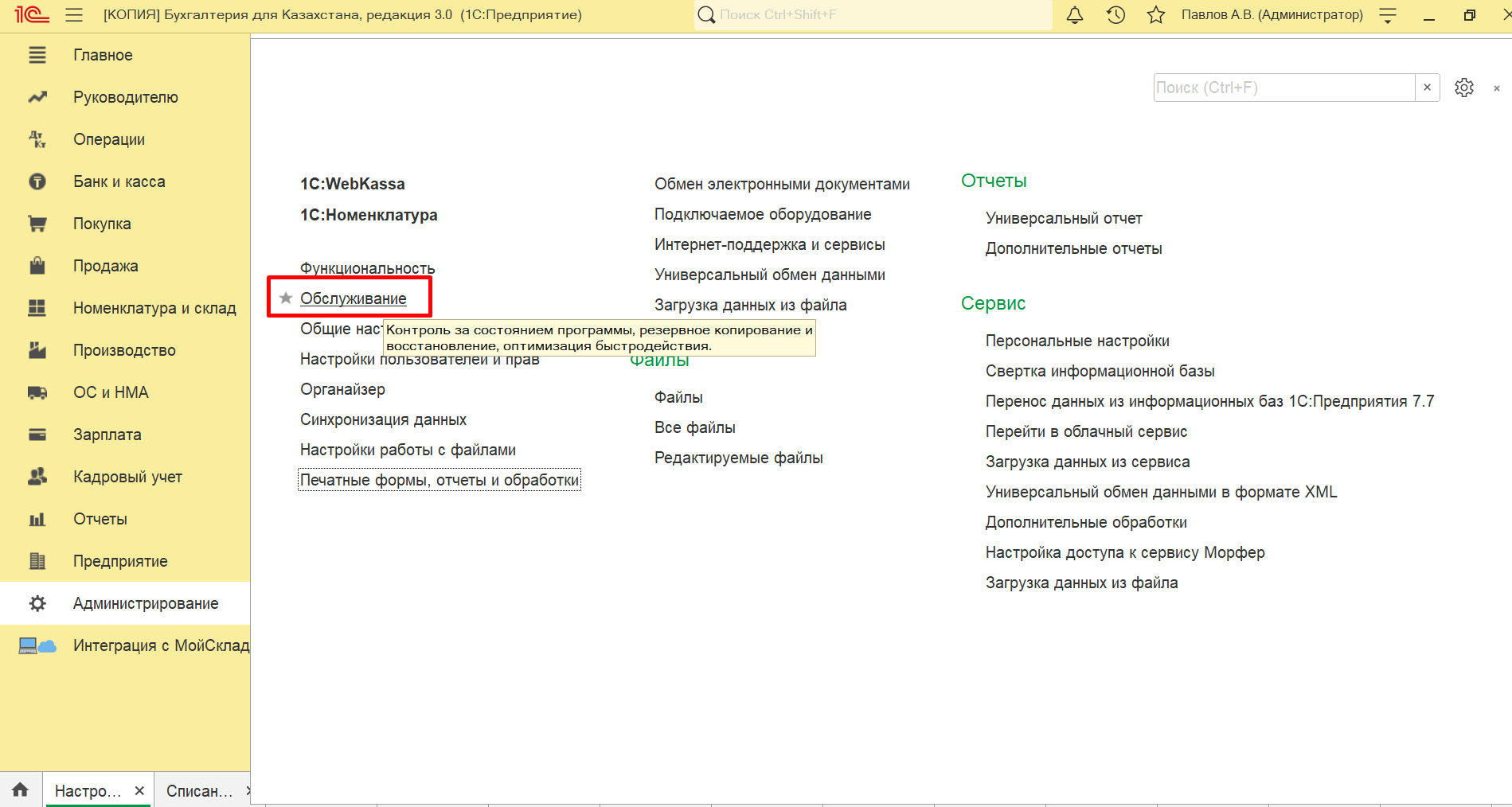Open the Операции section
Viewport: 1512px width, 807px height.
[109, 139]
